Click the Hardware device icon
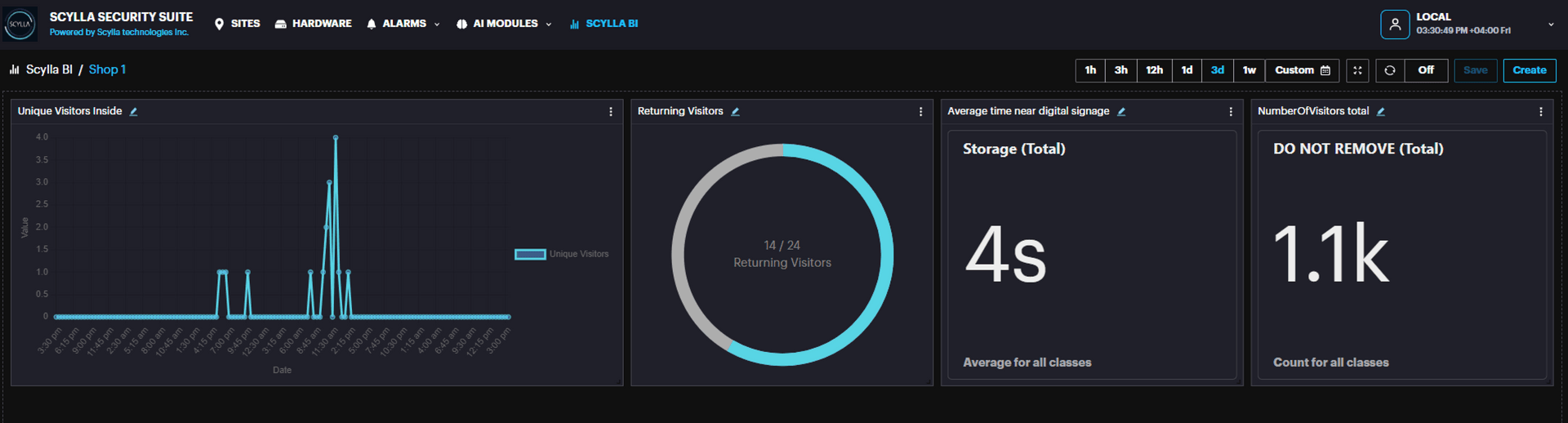The width and height of the screenshot is (1568, 423). (280, 24)
